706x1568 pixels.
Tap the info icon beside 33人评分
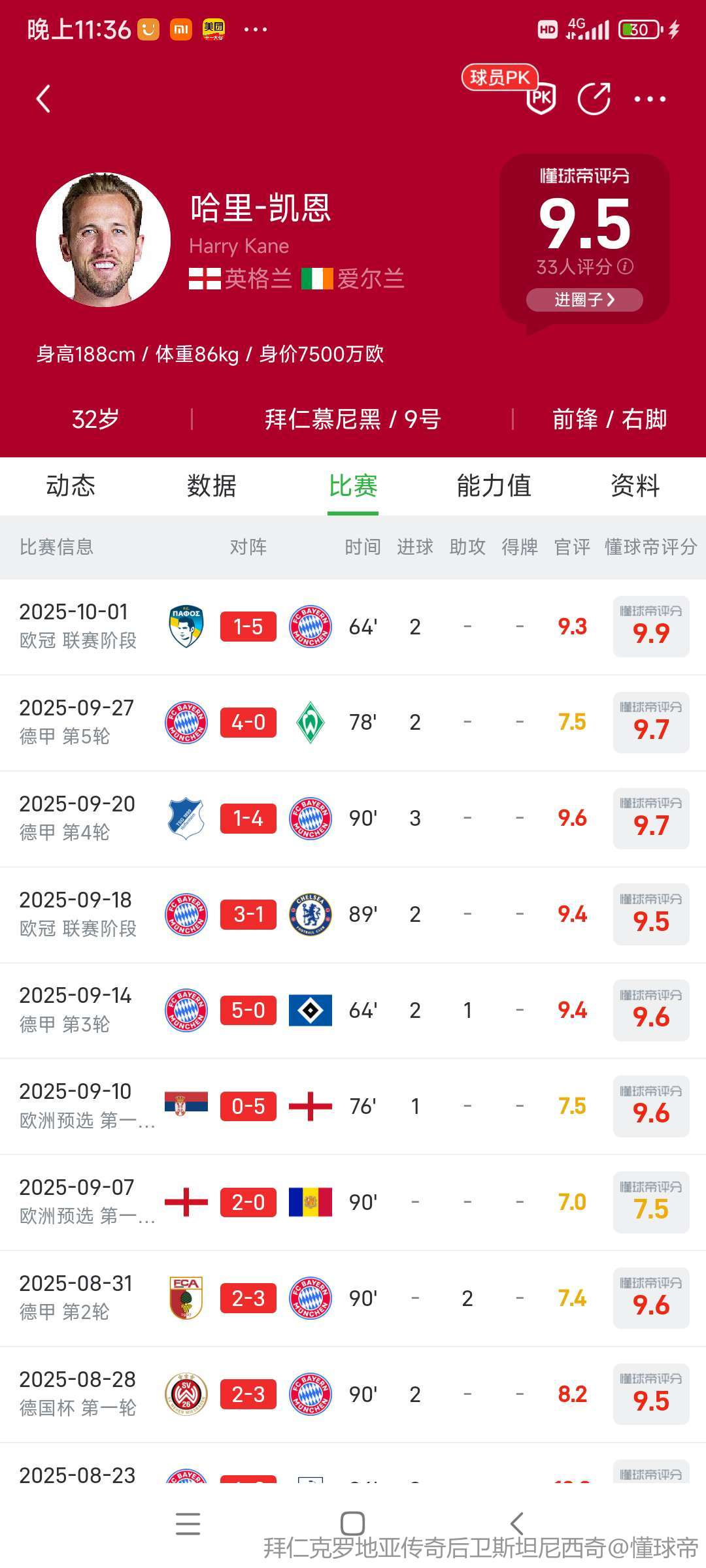[x=626, y=267]
